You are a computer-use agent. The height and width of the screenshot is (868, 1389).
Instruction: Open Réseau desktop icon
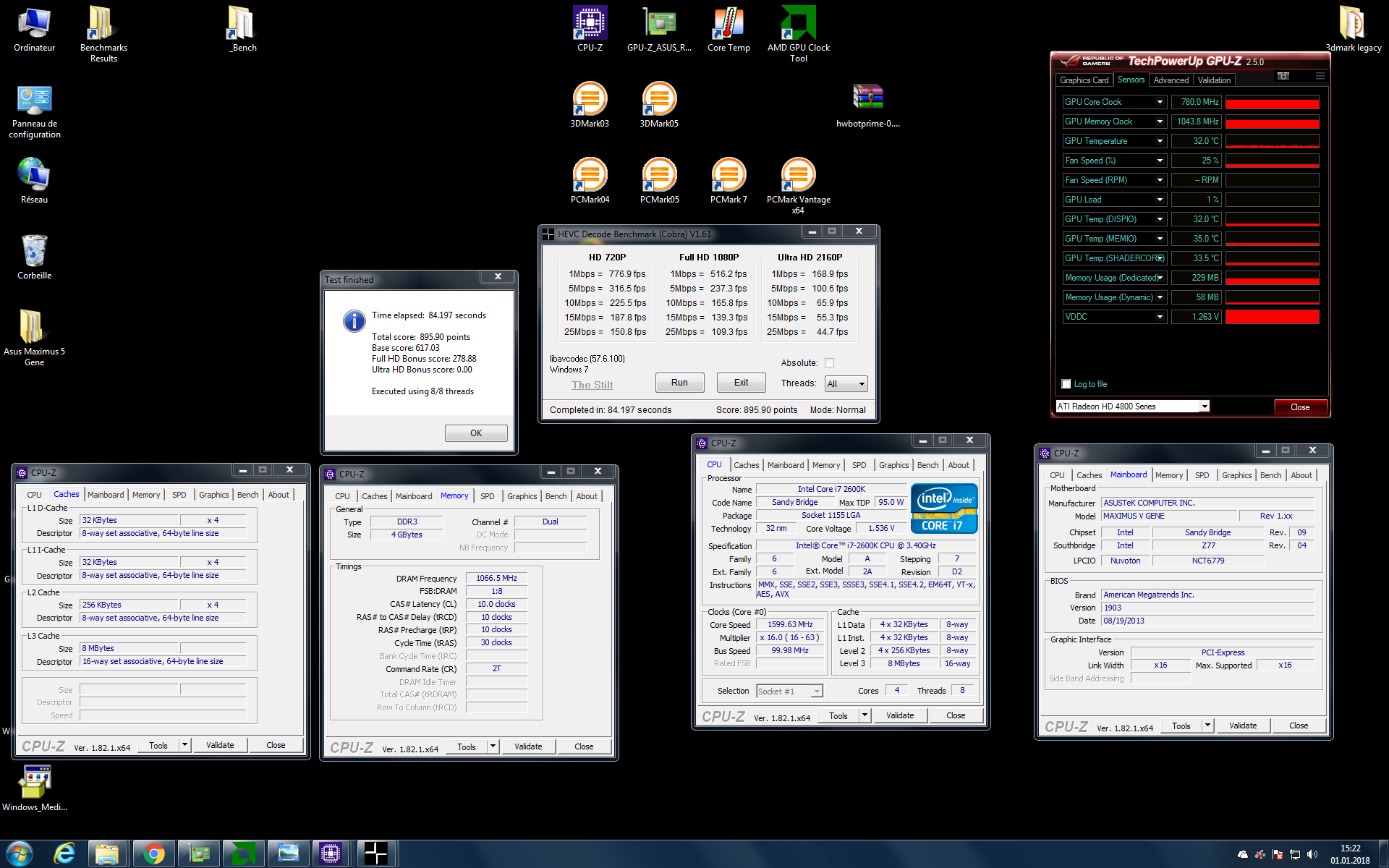34,182
